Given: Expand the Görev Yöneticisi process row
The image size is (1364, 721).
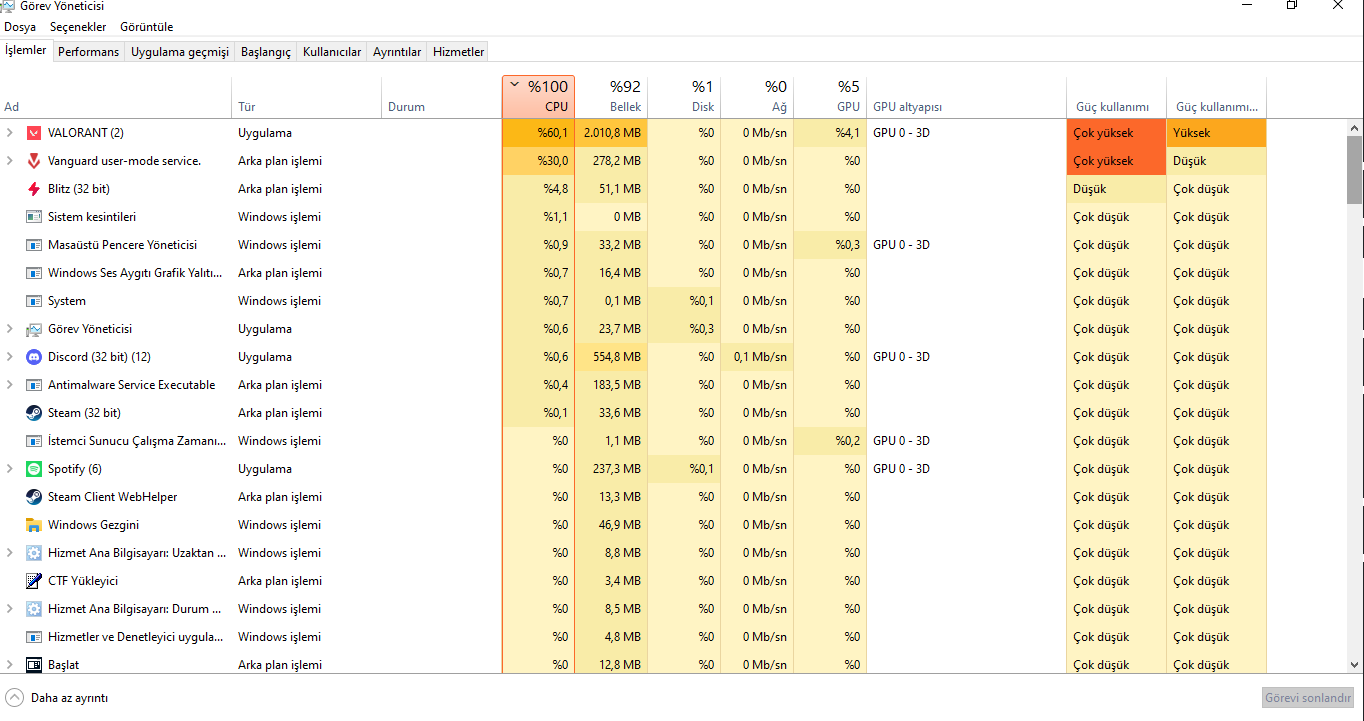Looking at the screenshot, I should [x=10, y=329].
